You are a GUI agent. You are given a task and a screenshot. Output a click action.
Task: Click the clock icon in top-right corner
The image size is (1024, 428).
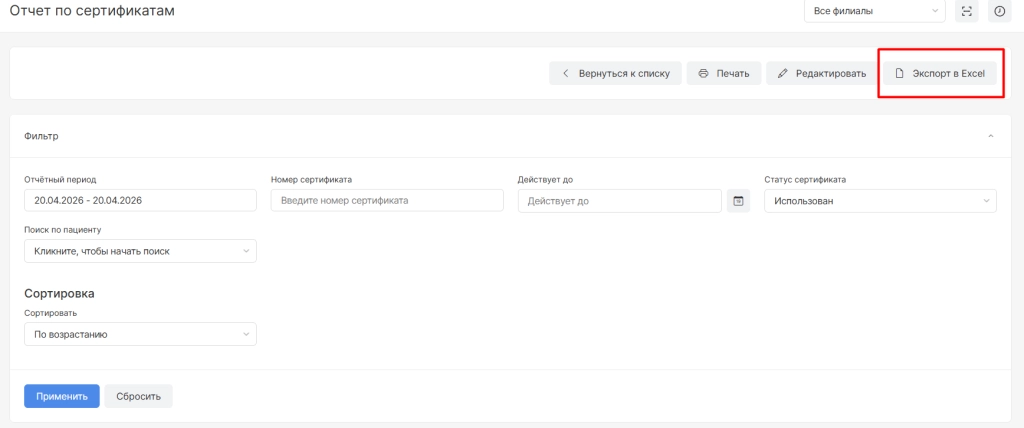tap(998, 11)
